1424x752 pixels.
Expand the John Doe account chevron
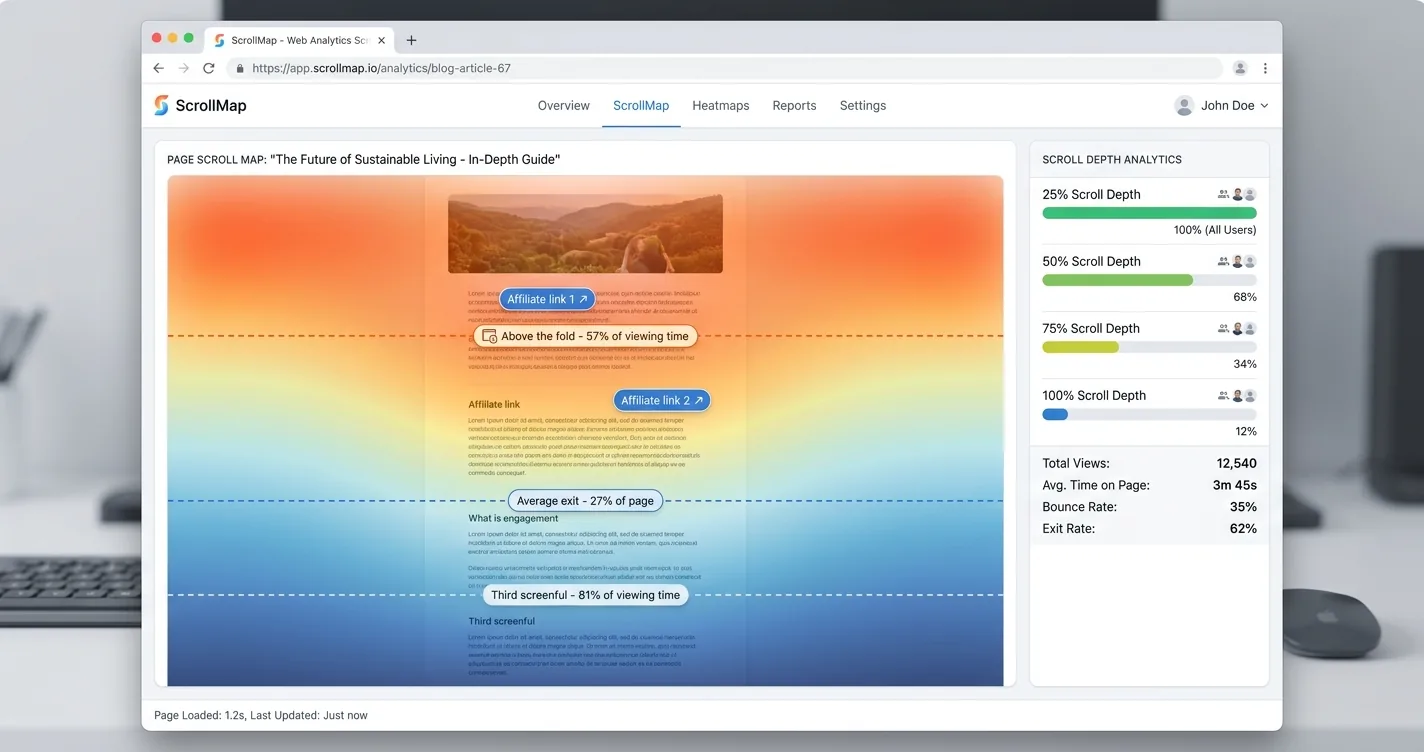[1264, 105]
